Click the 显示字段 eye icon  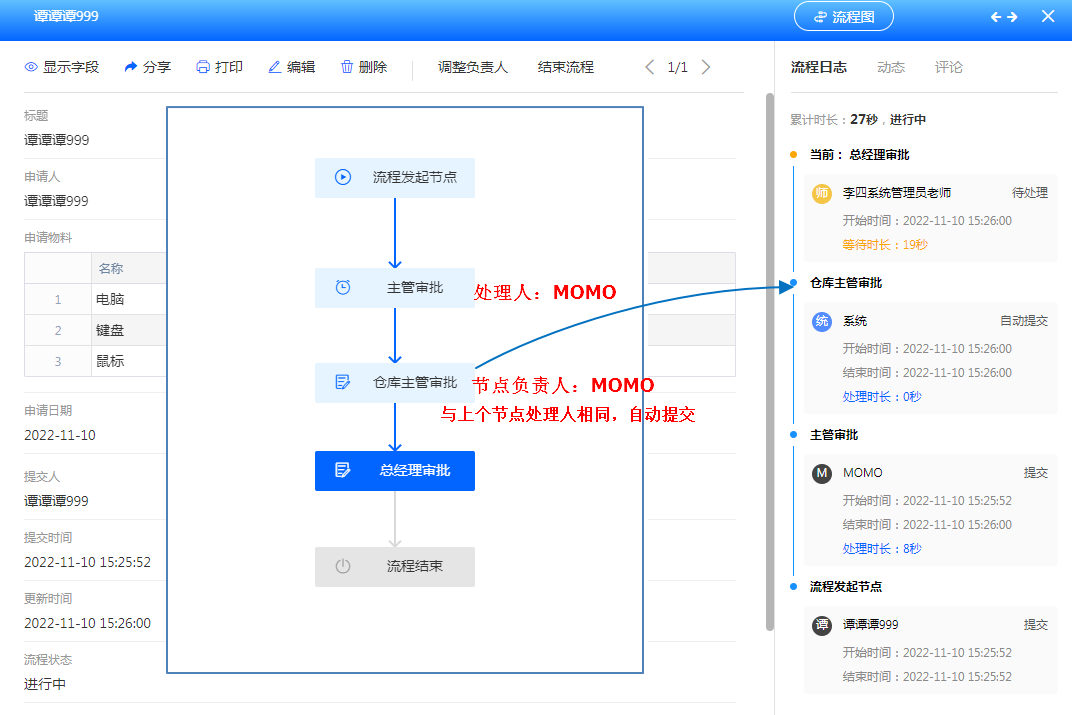coord(31,67)
